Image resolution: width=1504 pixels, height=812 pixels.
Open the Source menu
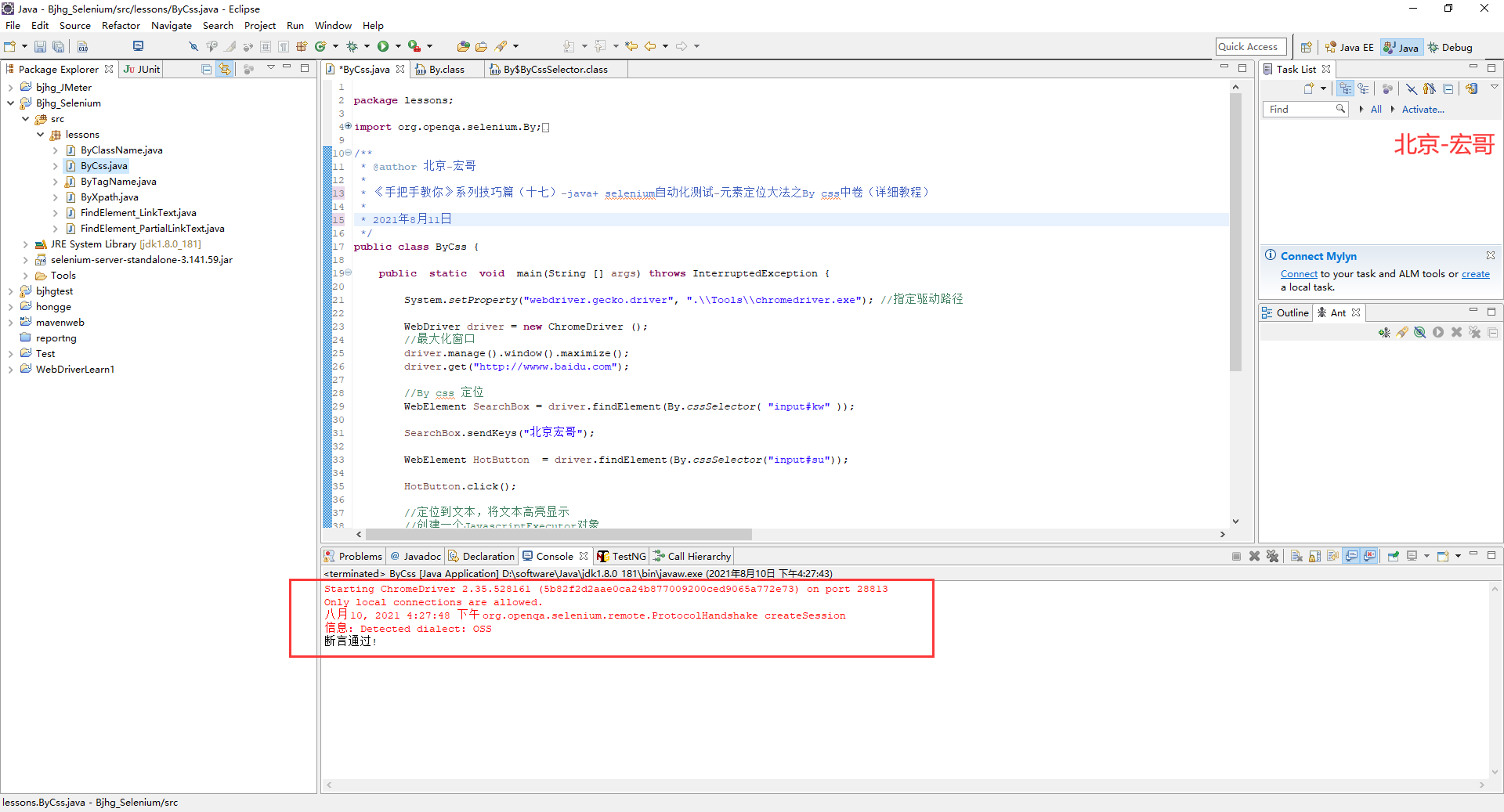pos(74,26)
